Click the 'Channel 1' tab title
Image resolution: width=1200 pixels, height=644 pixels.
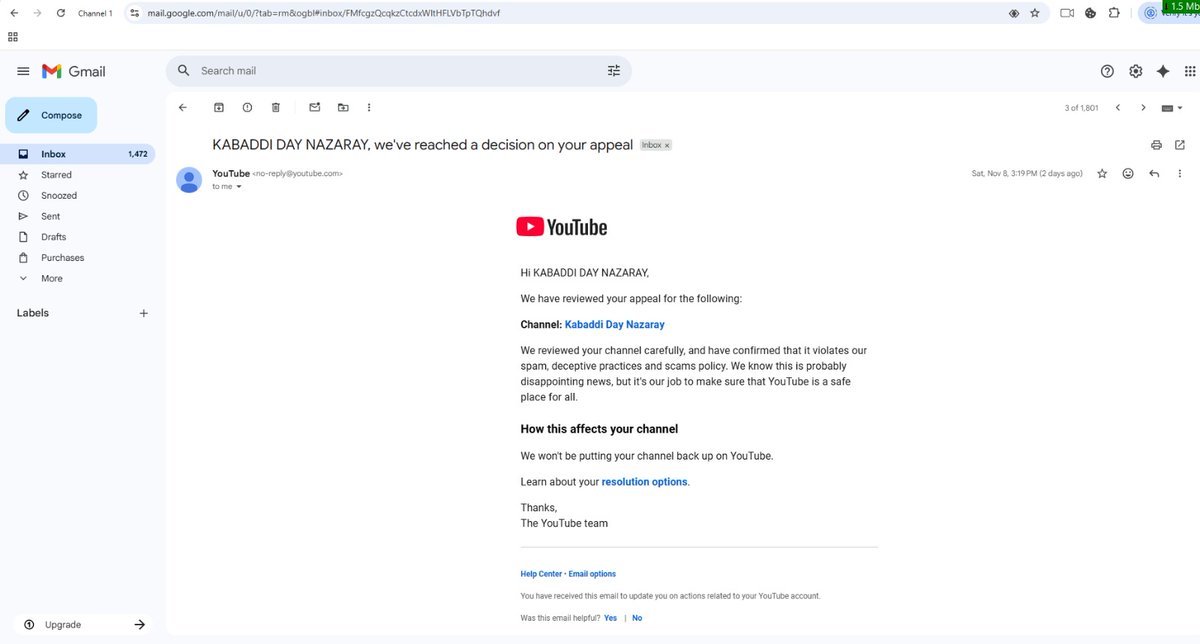click(x=95, y=13)
